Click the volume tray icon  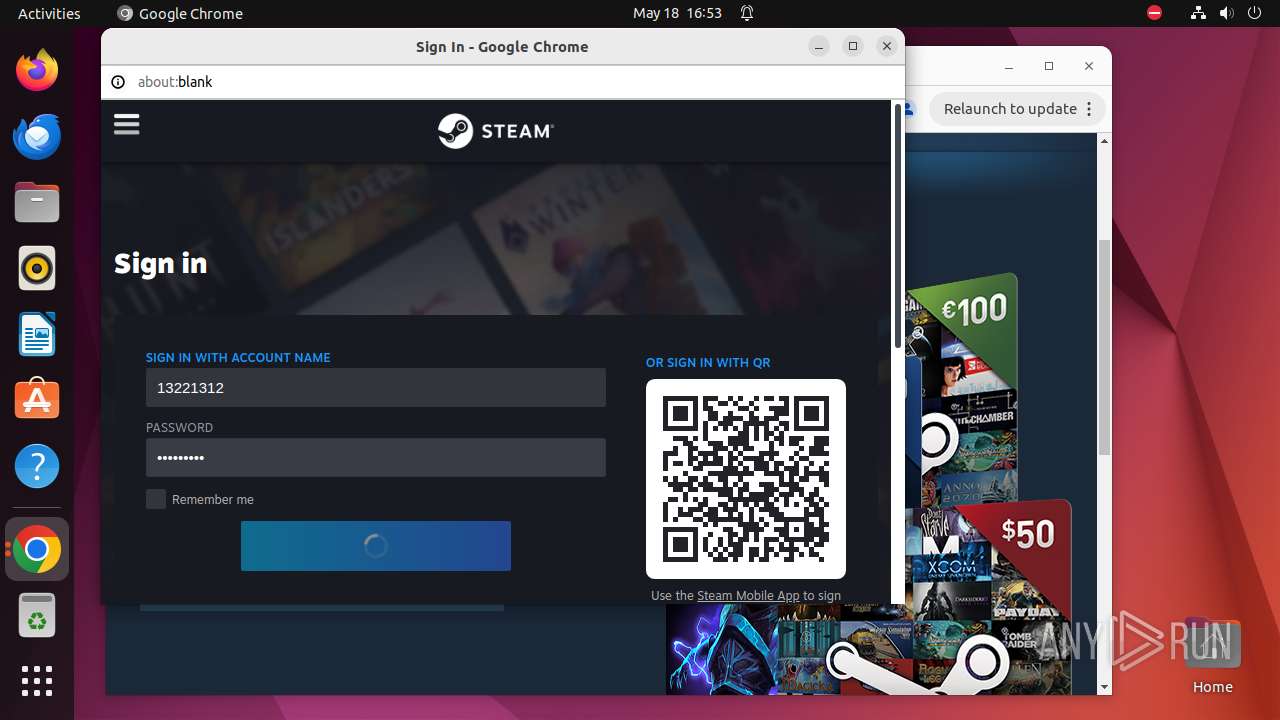1227,13
